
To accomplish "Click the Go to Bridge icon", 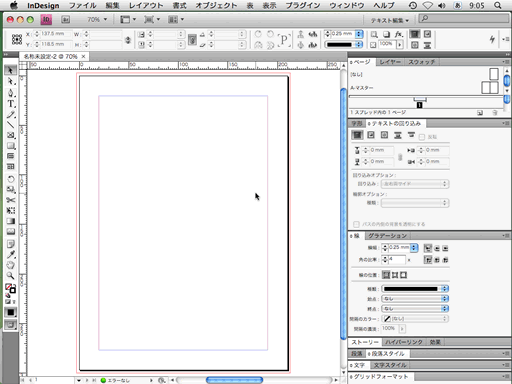I will [x=65, y=20].
